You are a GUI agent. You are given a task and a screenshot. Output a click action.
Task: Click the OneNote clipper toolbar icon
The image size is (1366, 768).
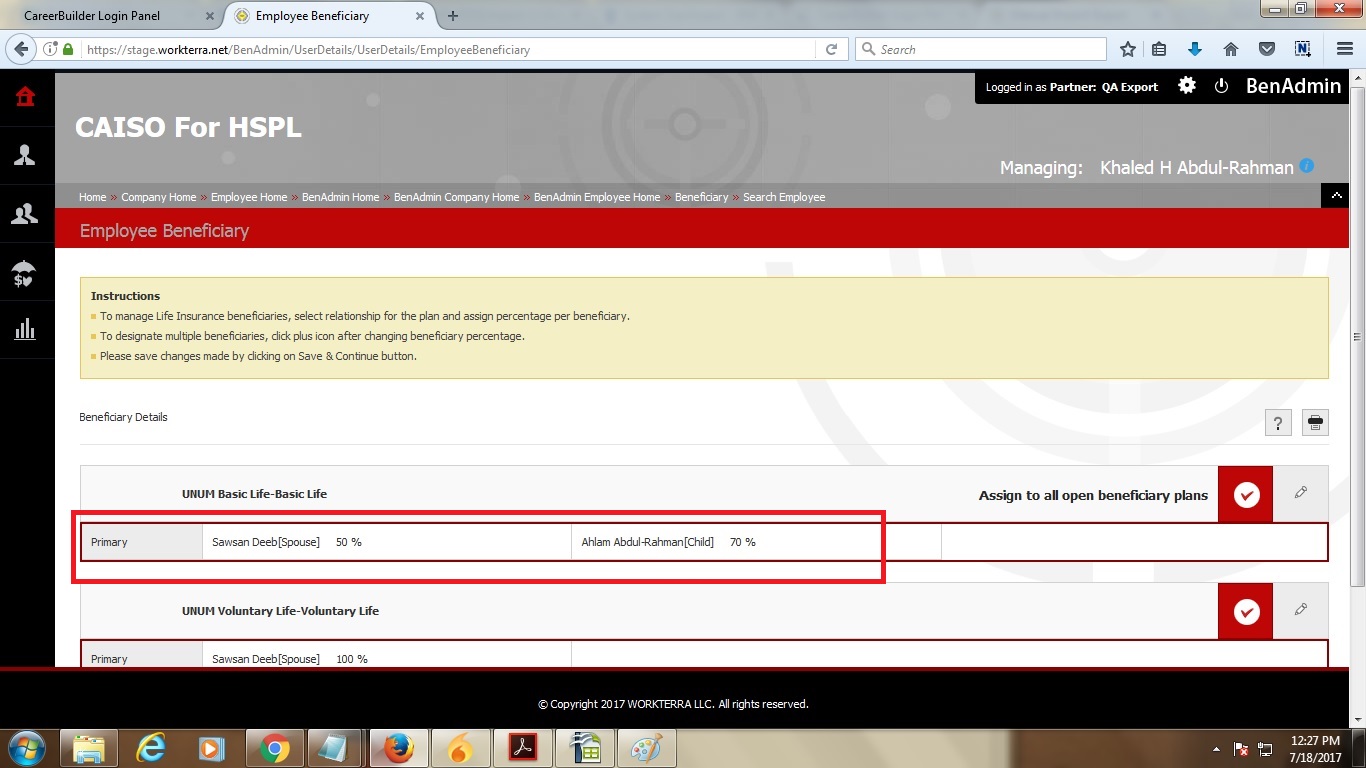pyautogui.click(x=1302, y=49)
